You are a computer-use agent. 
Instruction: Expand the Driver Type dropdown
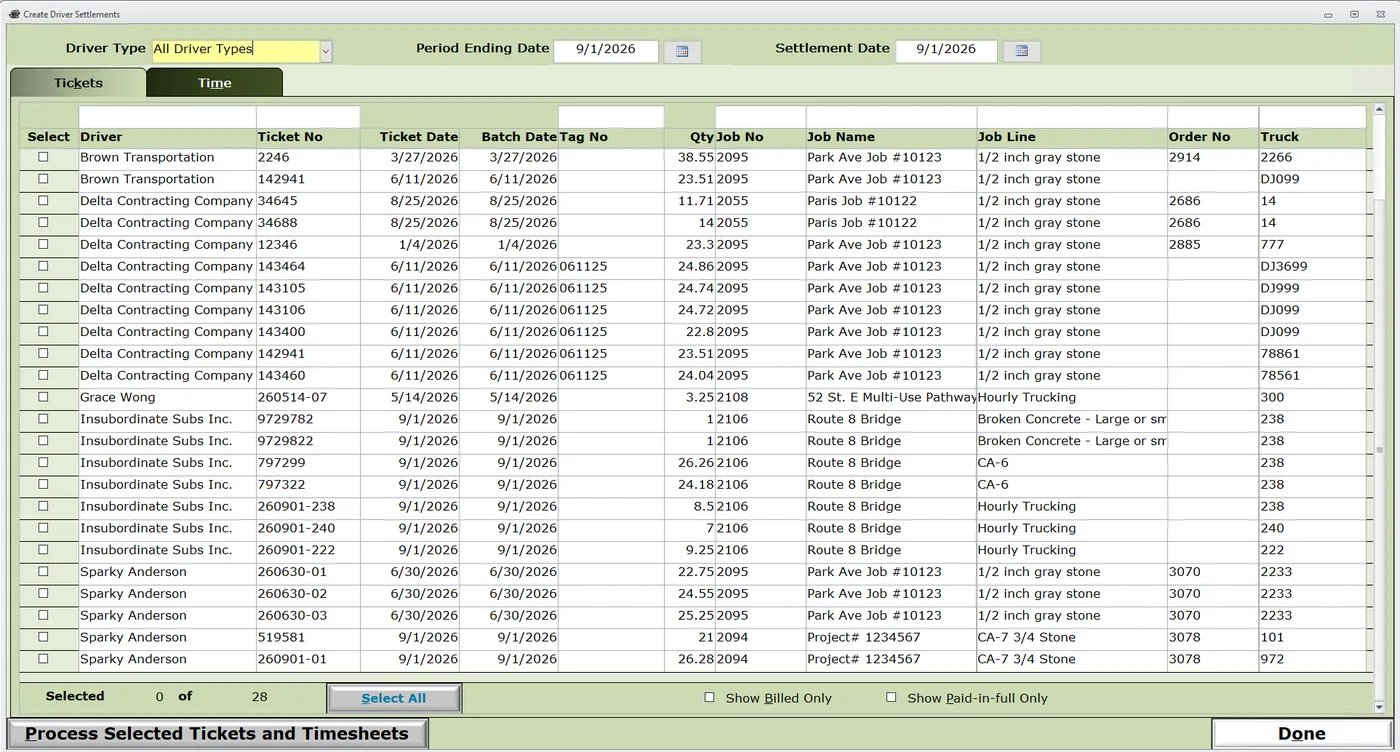(x=326, y=51)
